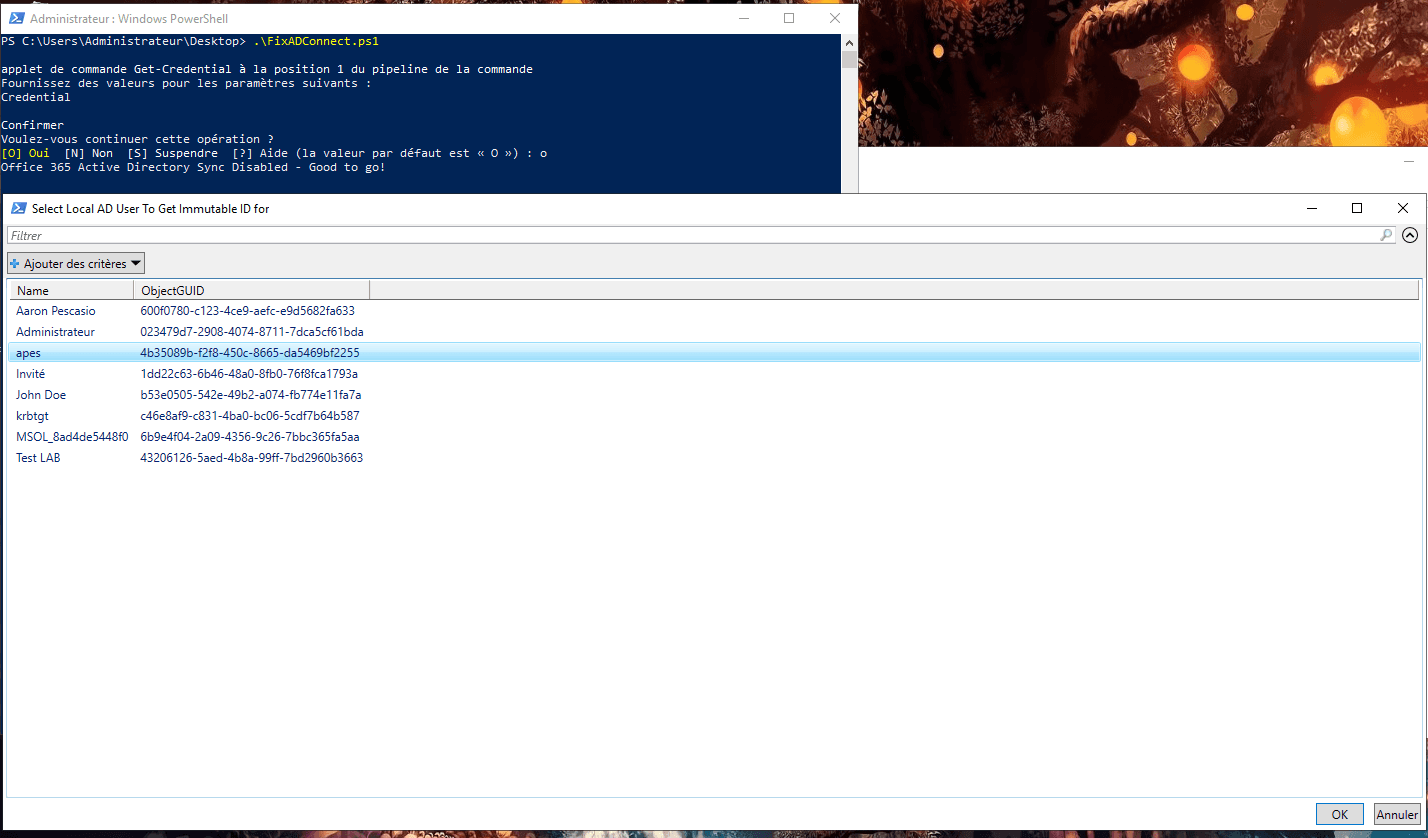The width and height of the screenshot is (1428, 838).
Task: Sort the list by the Name column header
Action: tap(70, 291)
